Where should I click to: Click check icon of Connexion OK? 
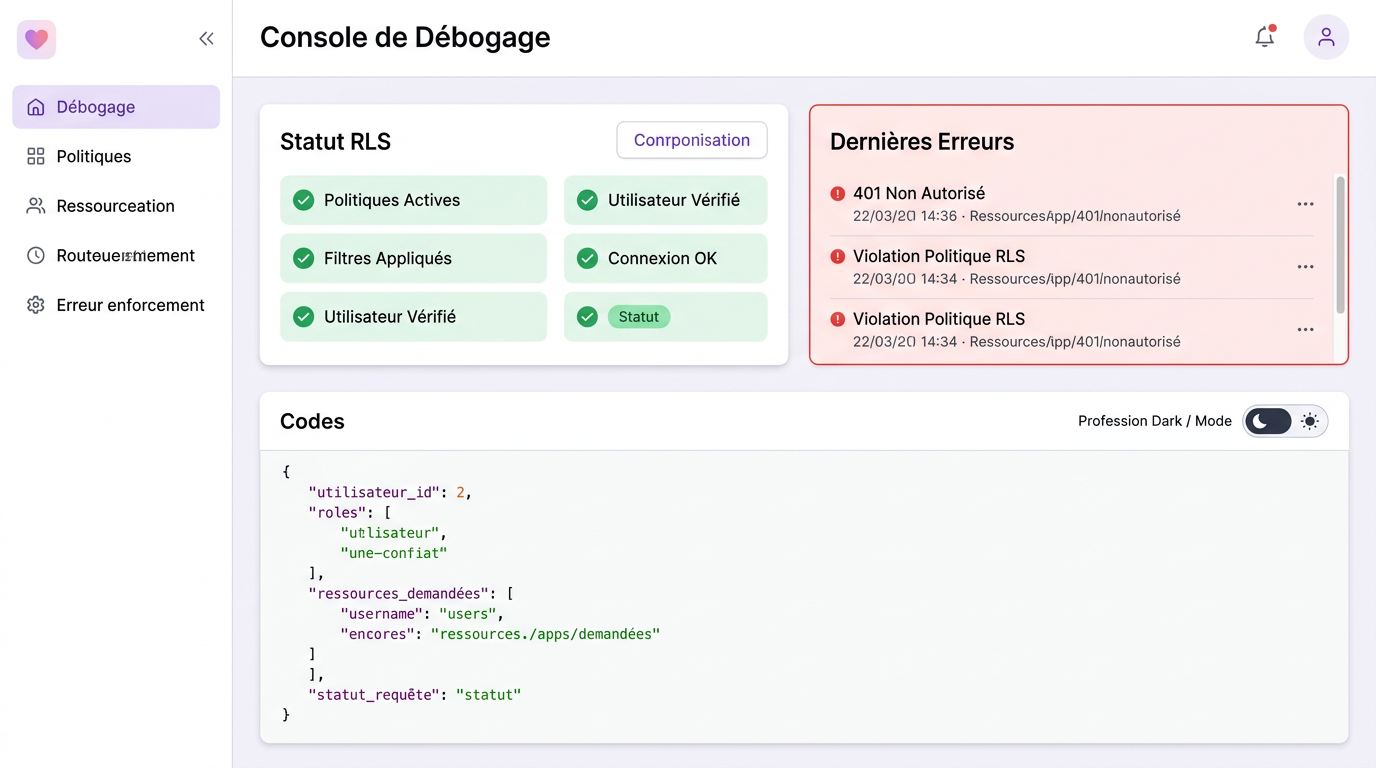point(587,258)
